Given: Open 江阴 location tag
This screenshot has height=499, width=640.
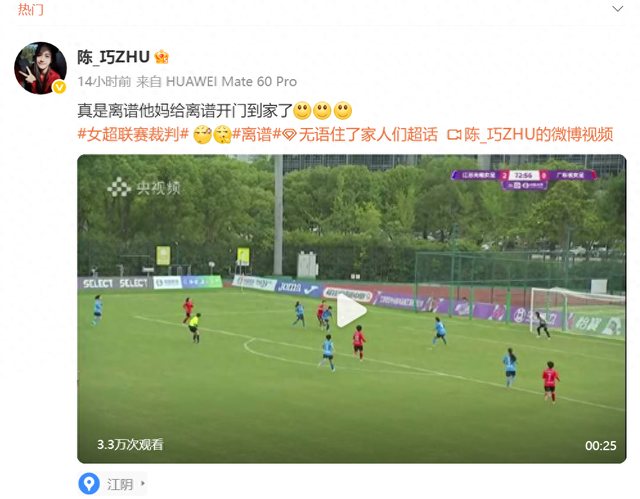Looking at the screenshot, I should point(120,484).
